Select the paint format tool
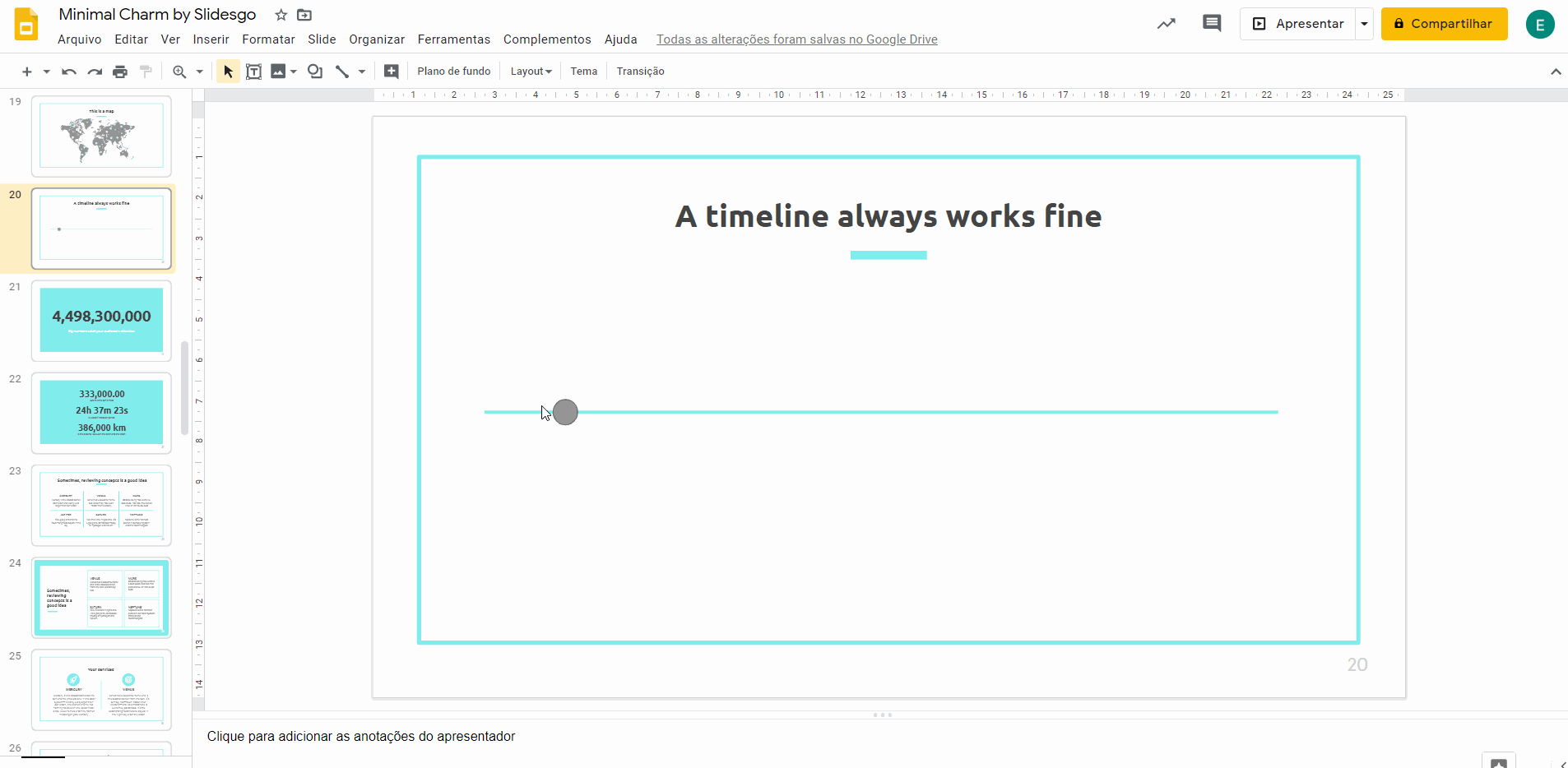The image size is (1568, 768). click(x=146, y=72)
